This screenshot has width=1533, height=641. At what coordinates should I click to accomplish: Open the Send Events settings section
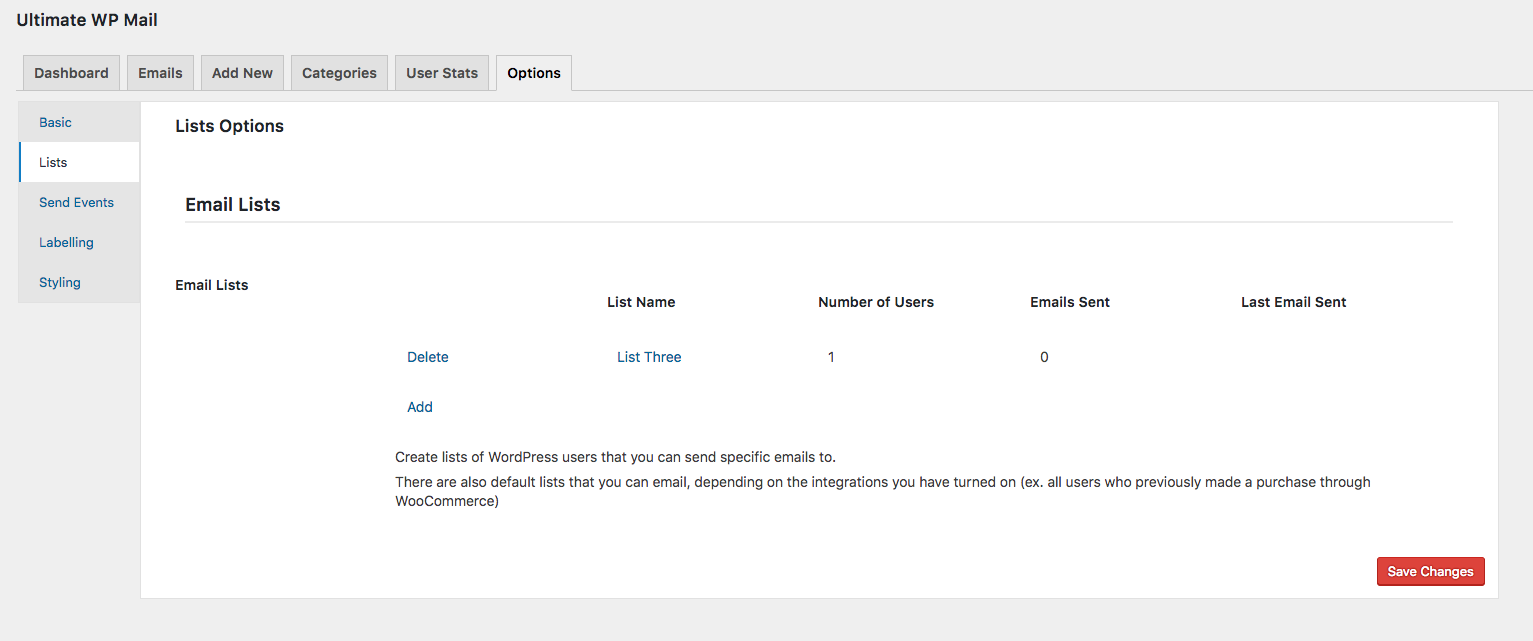(x=77, y=202)
